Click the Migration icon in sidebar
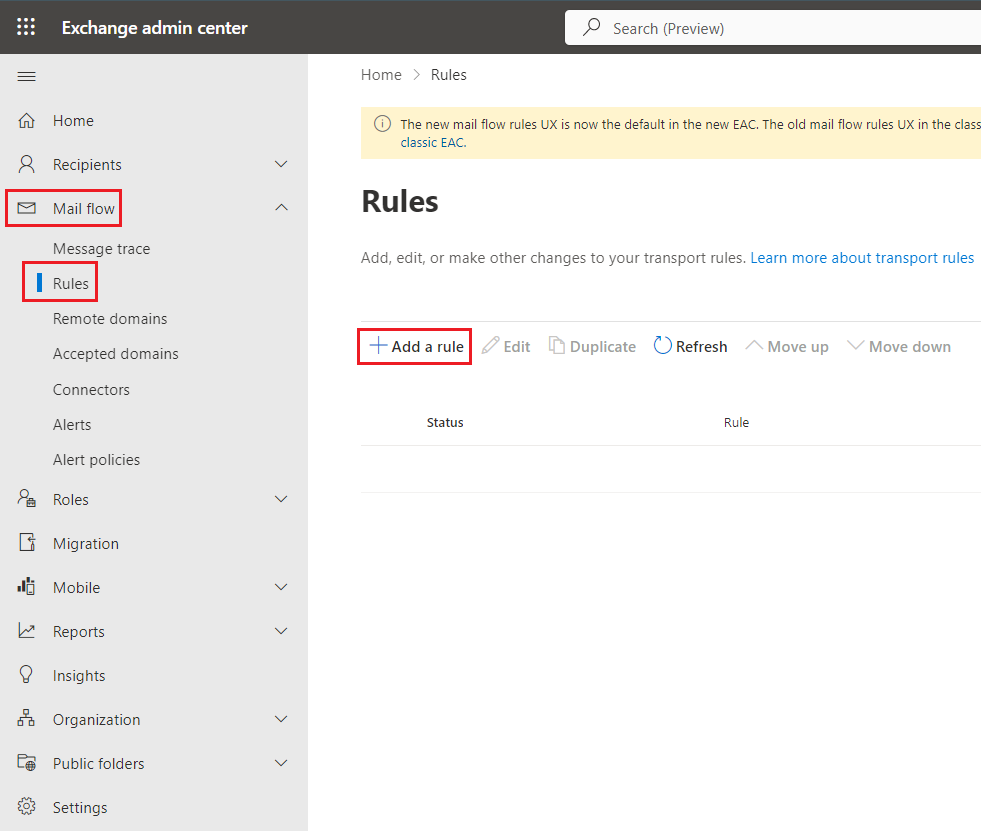 [x=27, y=543]
